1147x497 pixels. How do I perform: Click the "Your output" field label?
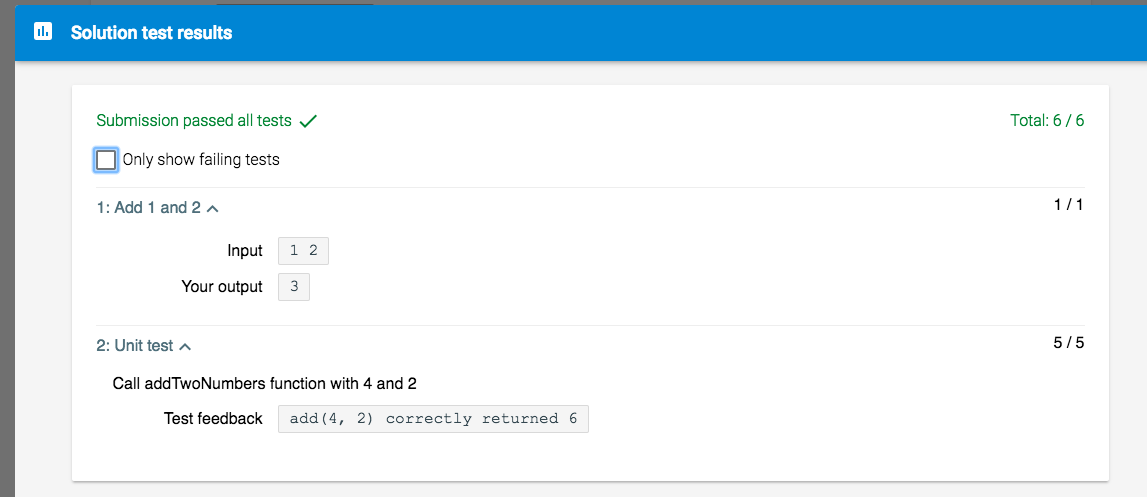click(222, 287)
